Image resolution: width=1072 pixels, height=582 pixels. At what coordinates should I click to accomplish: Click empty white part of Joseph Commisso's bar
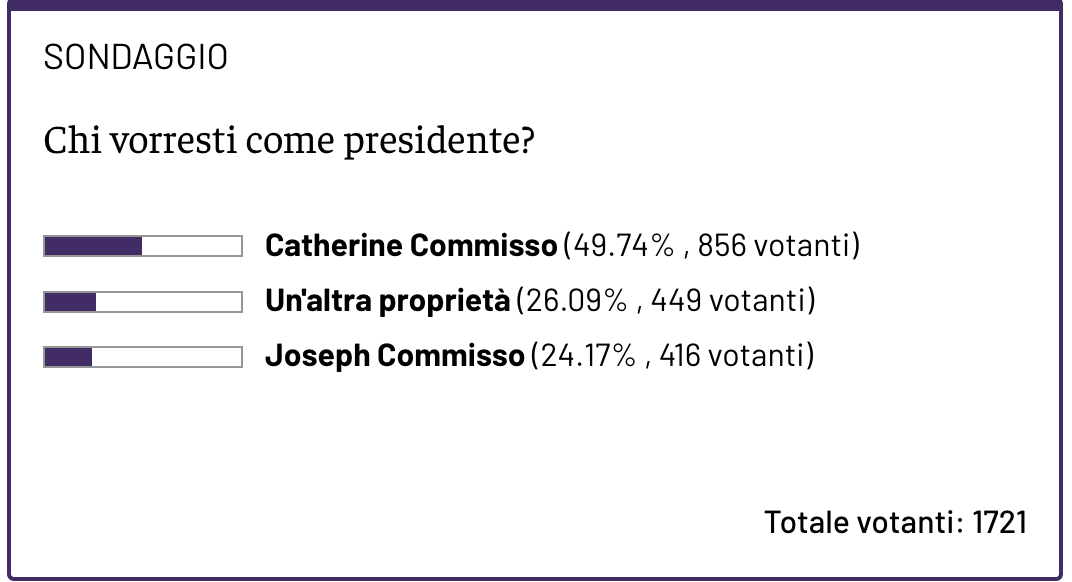166,356
